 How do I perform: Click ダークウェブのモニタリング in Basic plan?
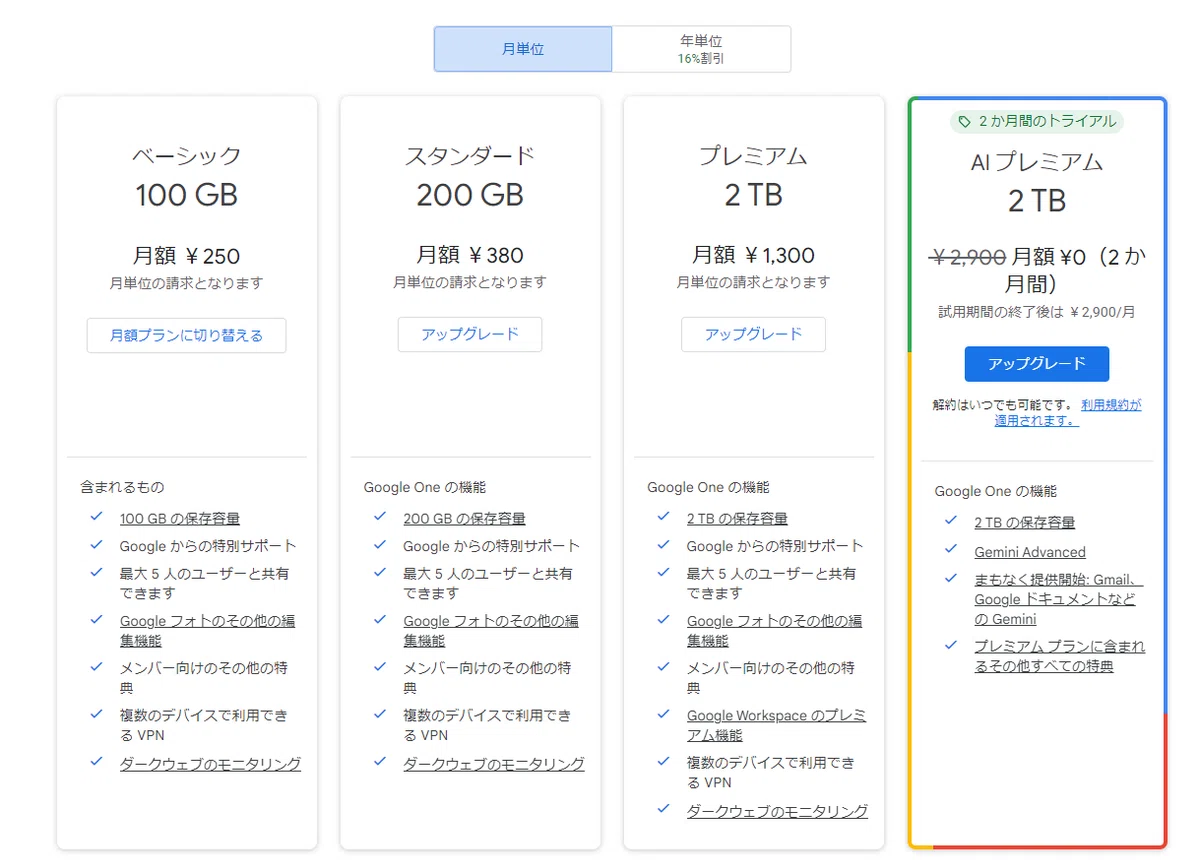click(x=210, y=764)
